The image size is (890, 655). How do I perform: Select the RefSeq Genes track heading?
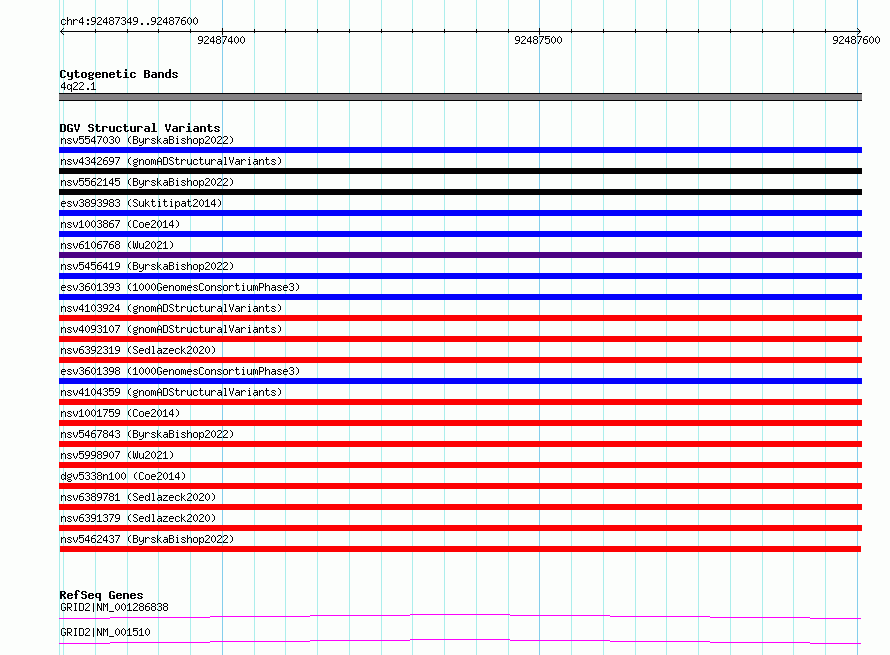[x=102, y=595]
